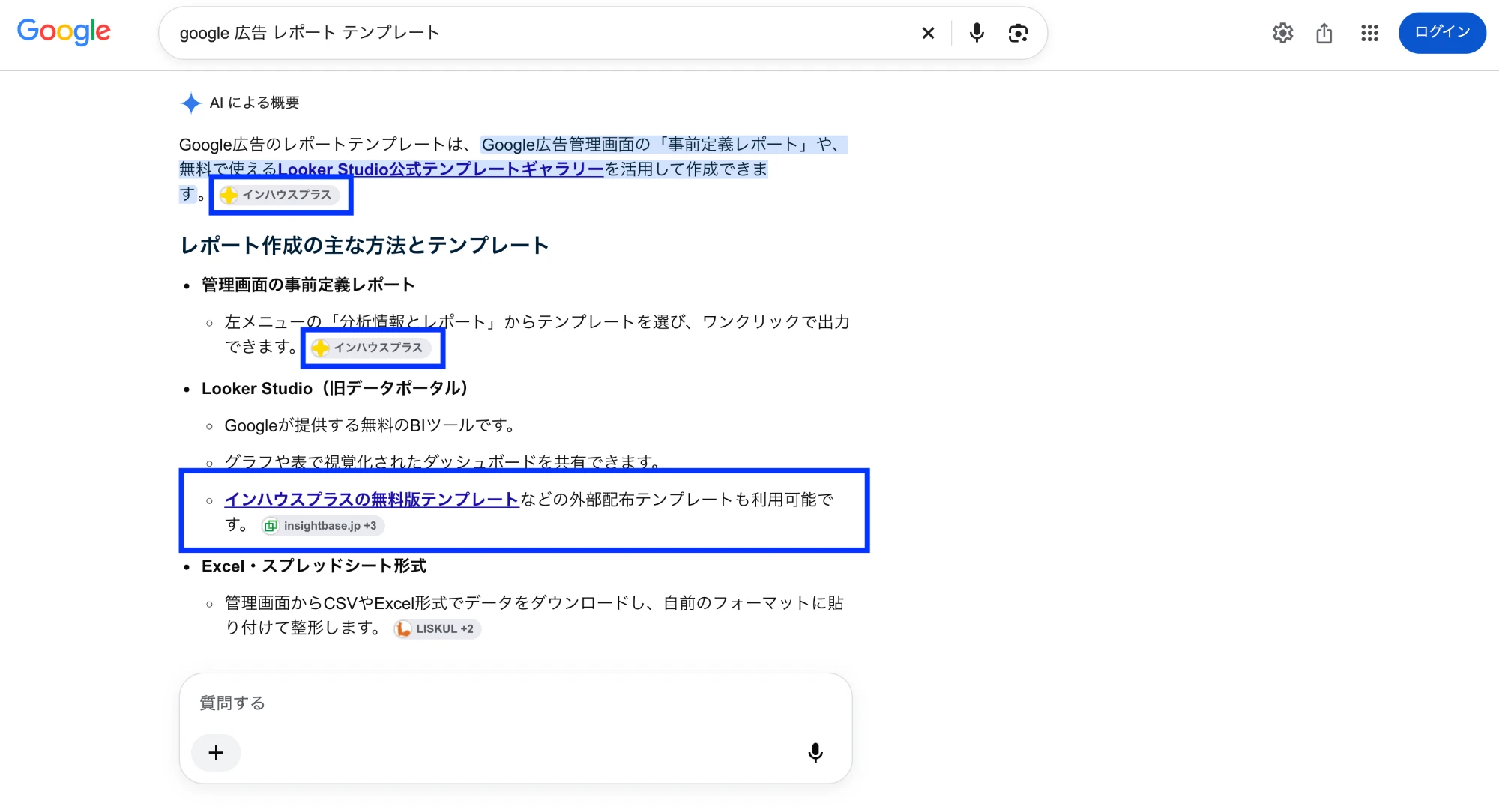Click the share icon in the header

click(1324, 33)
